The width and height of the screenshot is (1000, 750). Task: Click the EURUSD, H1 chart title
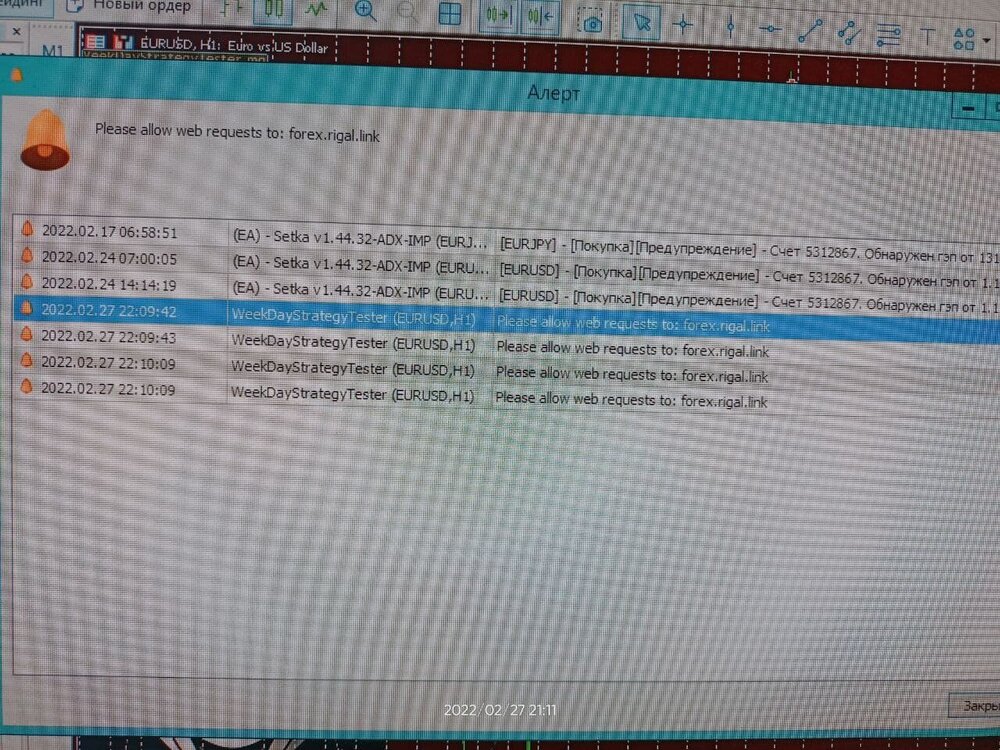pos(234,45)
